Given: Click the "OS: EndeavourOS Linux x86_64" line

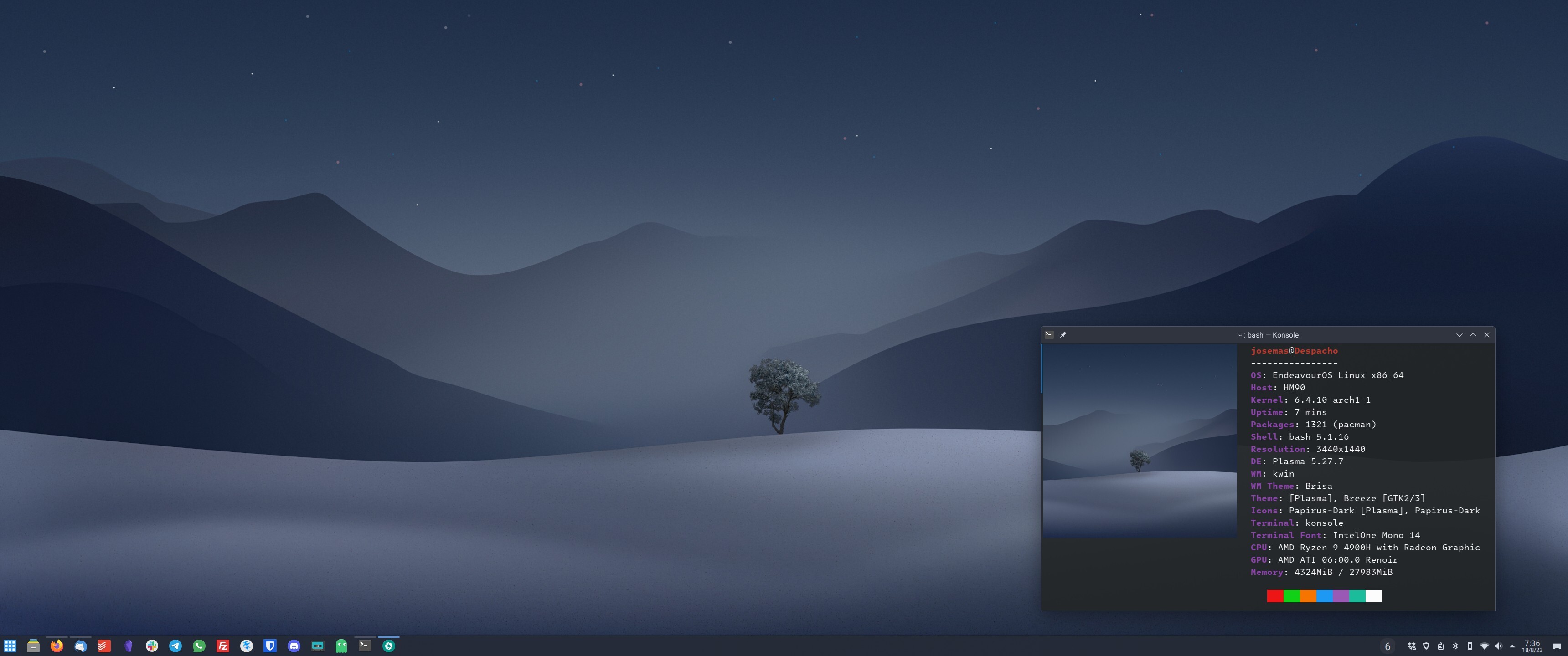Looking at the screenshot, I should point(1327,375).
